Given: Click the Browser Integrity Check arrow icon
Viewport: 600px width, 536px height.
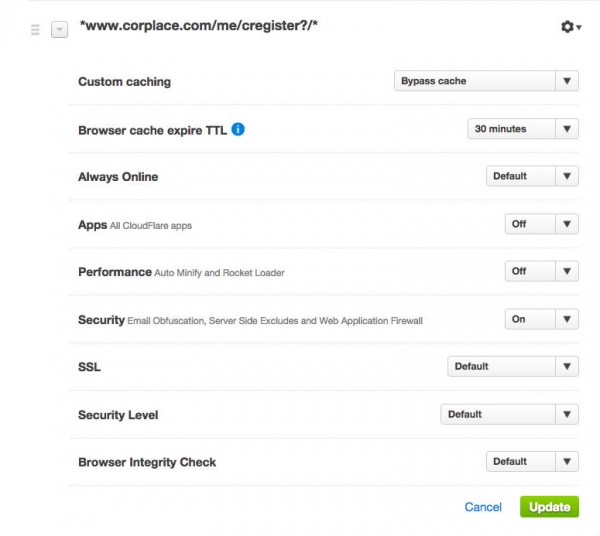Looking at the screenshot, I should click(567, 461).
